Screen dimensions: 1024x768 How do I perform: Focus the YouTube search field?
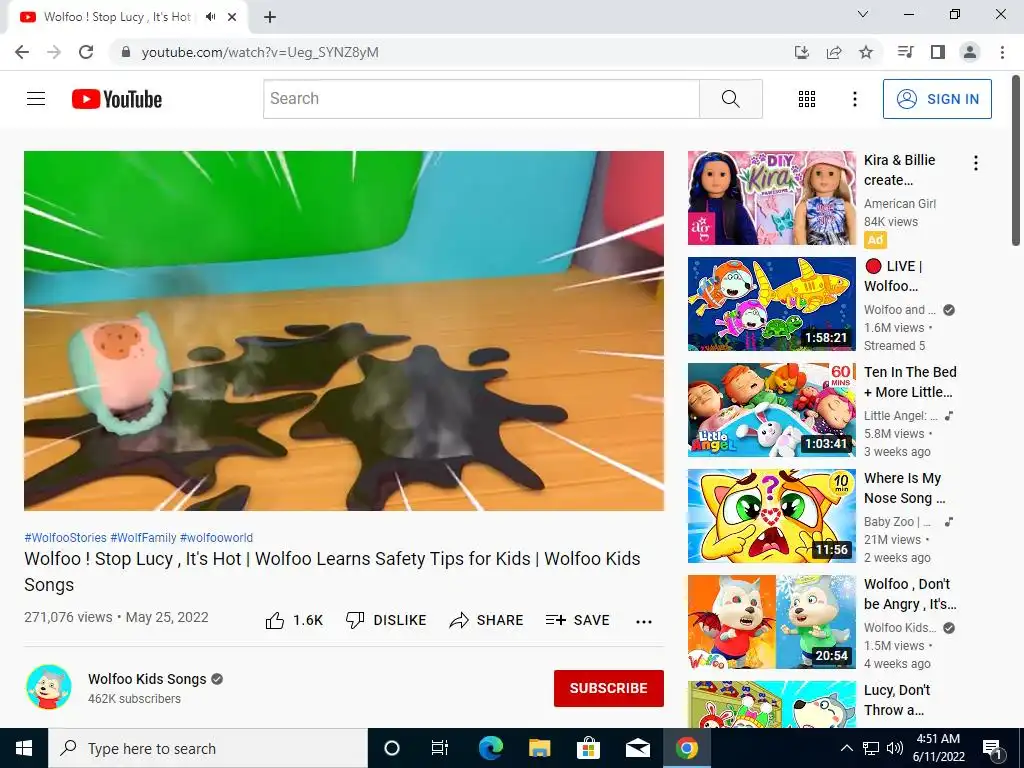click(x=481, y=99)
